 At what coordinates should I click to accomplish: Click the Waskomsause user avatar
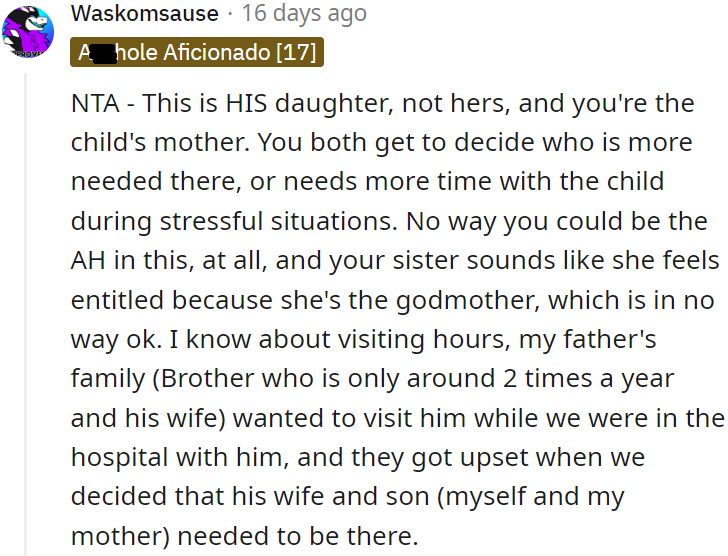[28, 33]
